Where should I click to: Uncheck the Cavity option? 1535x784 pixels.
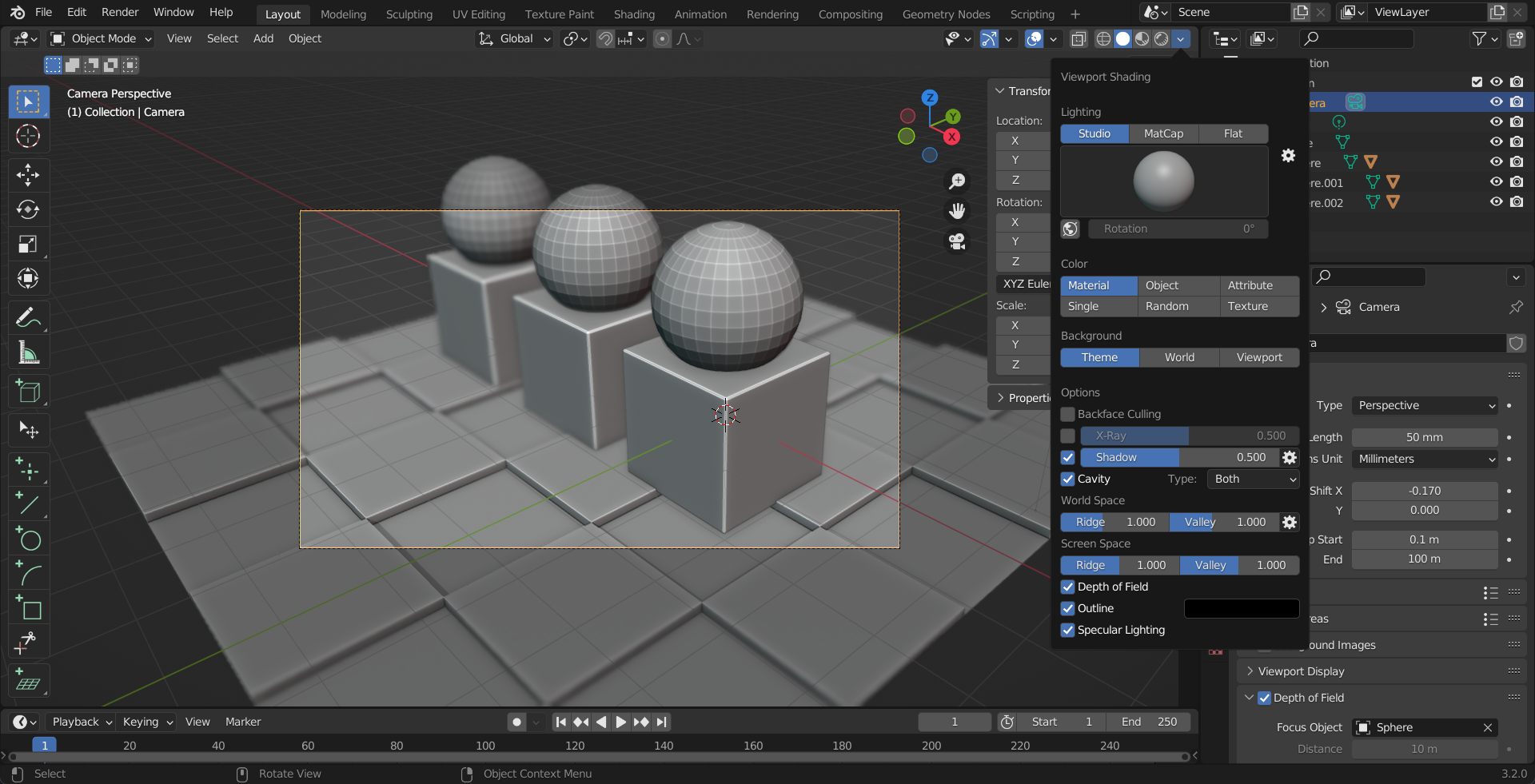(x=1068, y=480)
